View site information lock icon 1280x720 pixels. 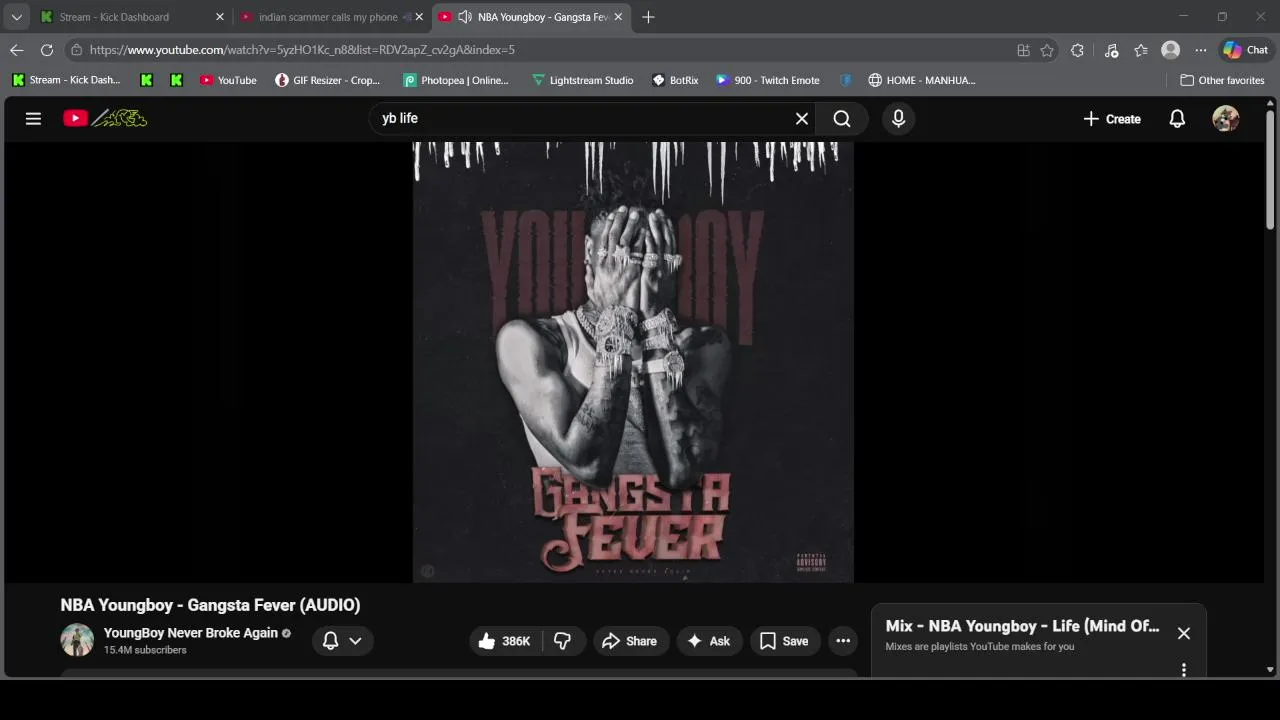pos(76,50)
